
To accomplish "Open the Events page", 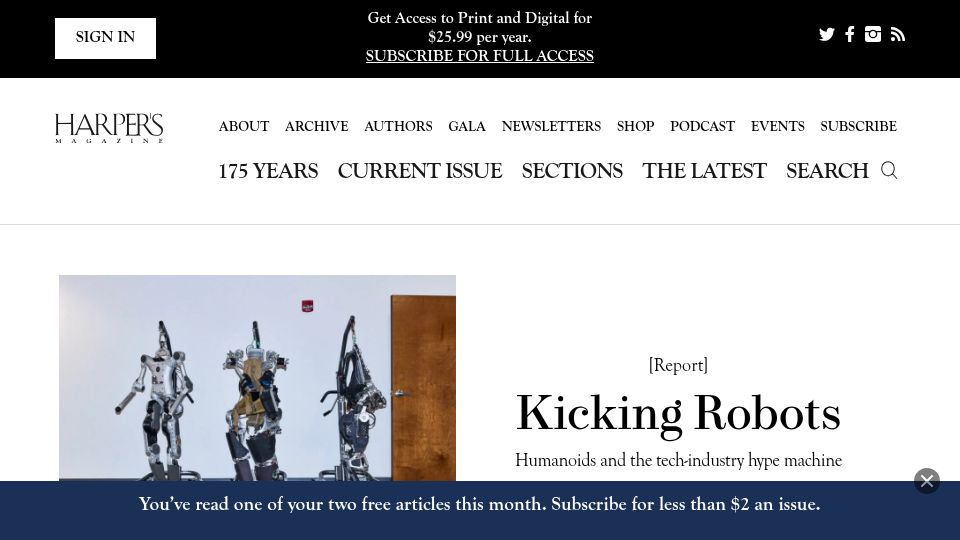I will pos(778,126).
